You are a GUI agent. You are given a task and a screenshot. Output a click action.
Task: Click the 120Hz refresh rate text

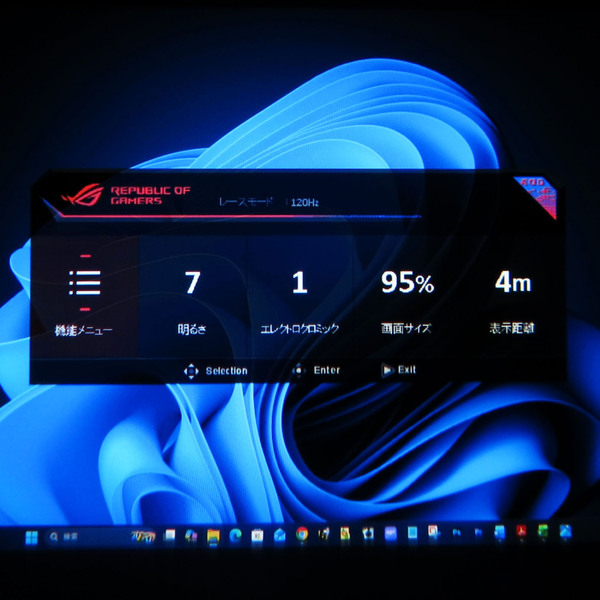coord(305,202)
